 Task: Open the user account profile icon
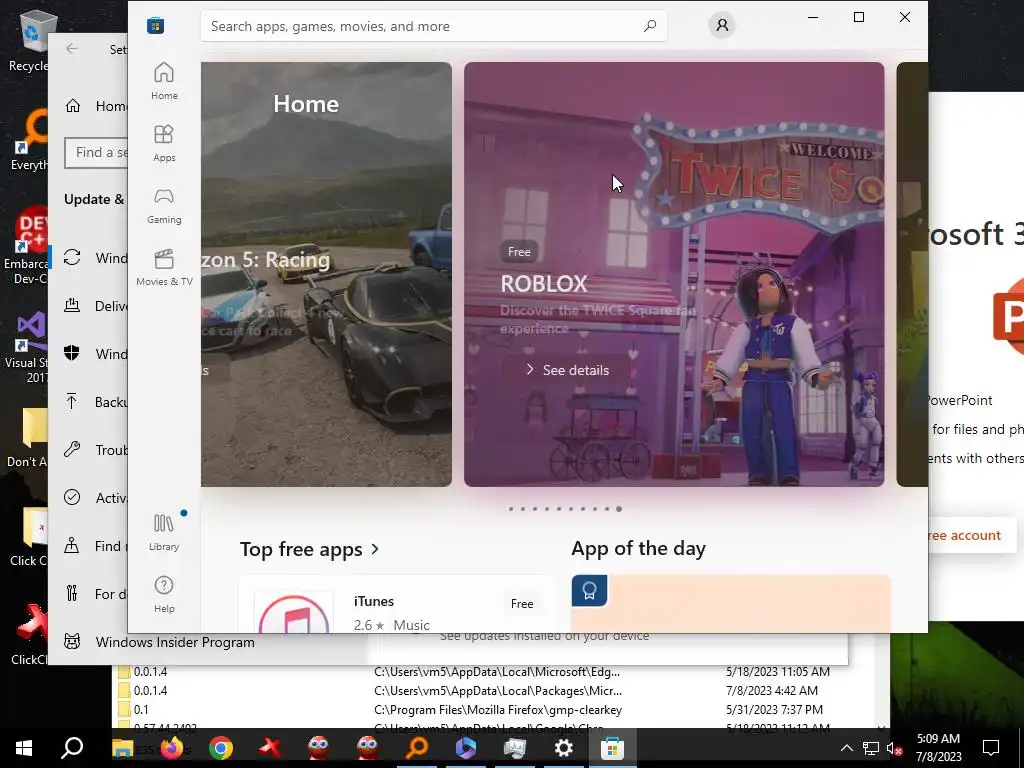(722, 25)
